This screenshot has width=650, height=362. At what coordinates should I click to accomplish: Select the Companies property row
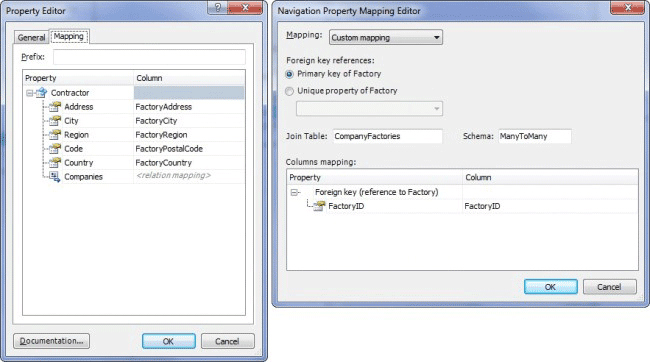coord(134,177)
